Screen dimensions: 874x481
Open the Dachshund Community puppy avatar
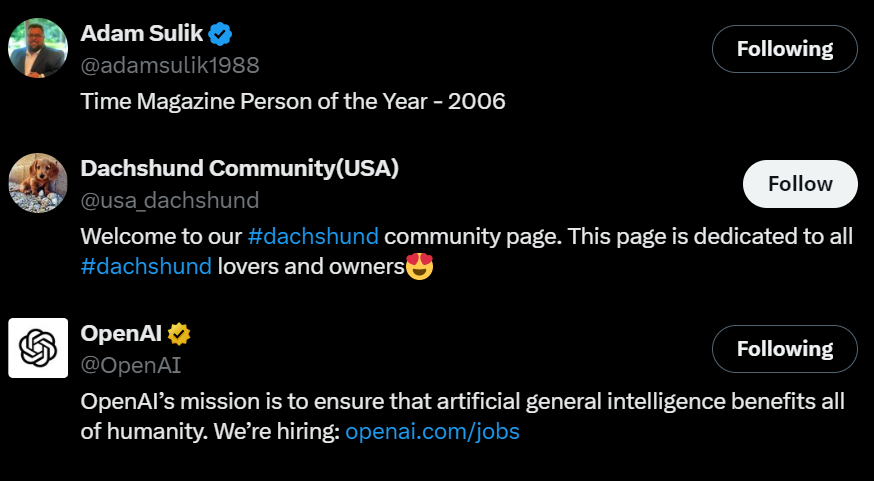38,183
